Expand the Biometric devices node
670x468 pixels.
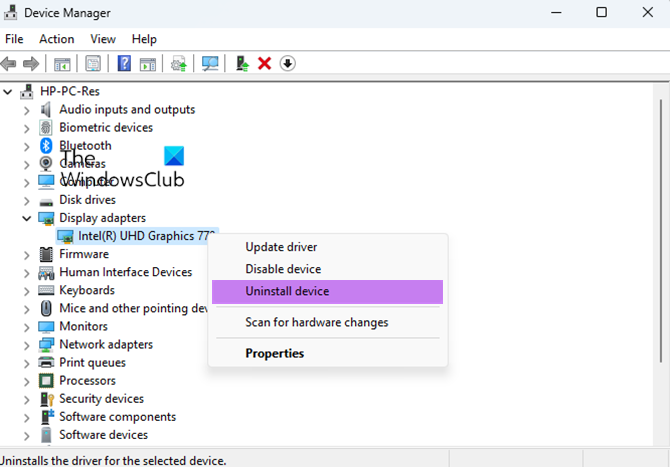[x=26, y=128]
